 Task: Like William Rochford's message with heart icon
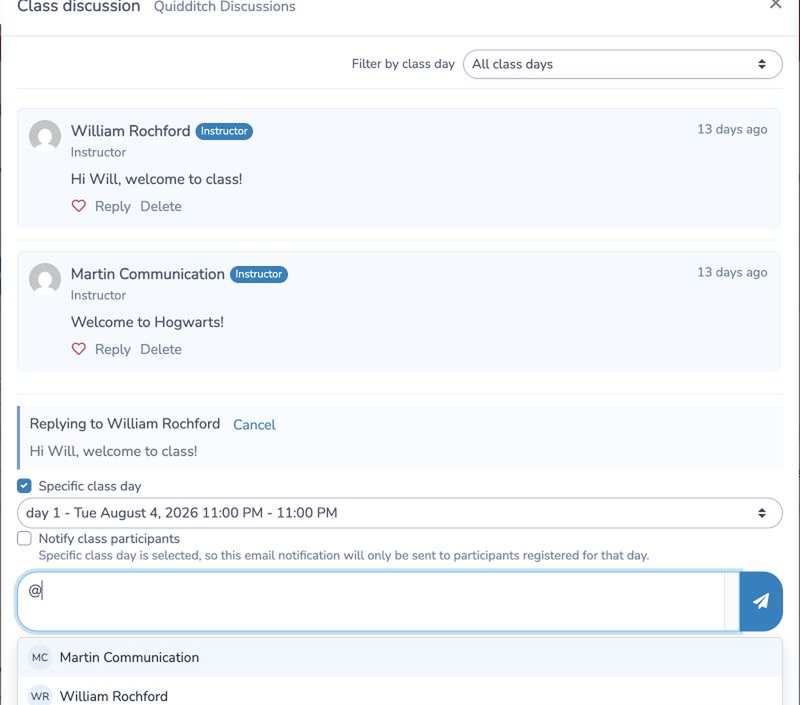tap(79, 206)
